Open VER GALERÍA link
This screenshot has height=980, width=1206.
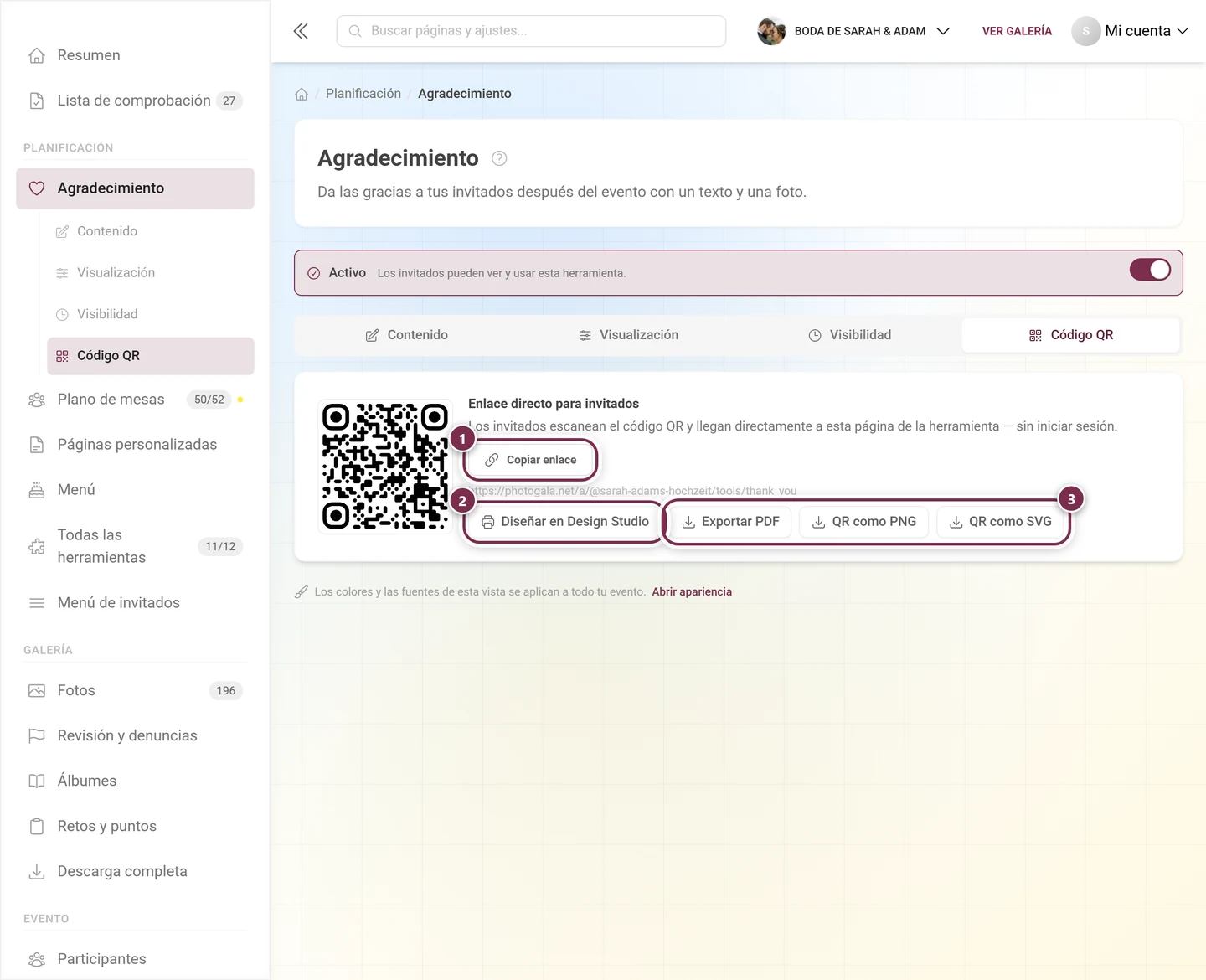pyautogui.click(x=1017, y=31)
